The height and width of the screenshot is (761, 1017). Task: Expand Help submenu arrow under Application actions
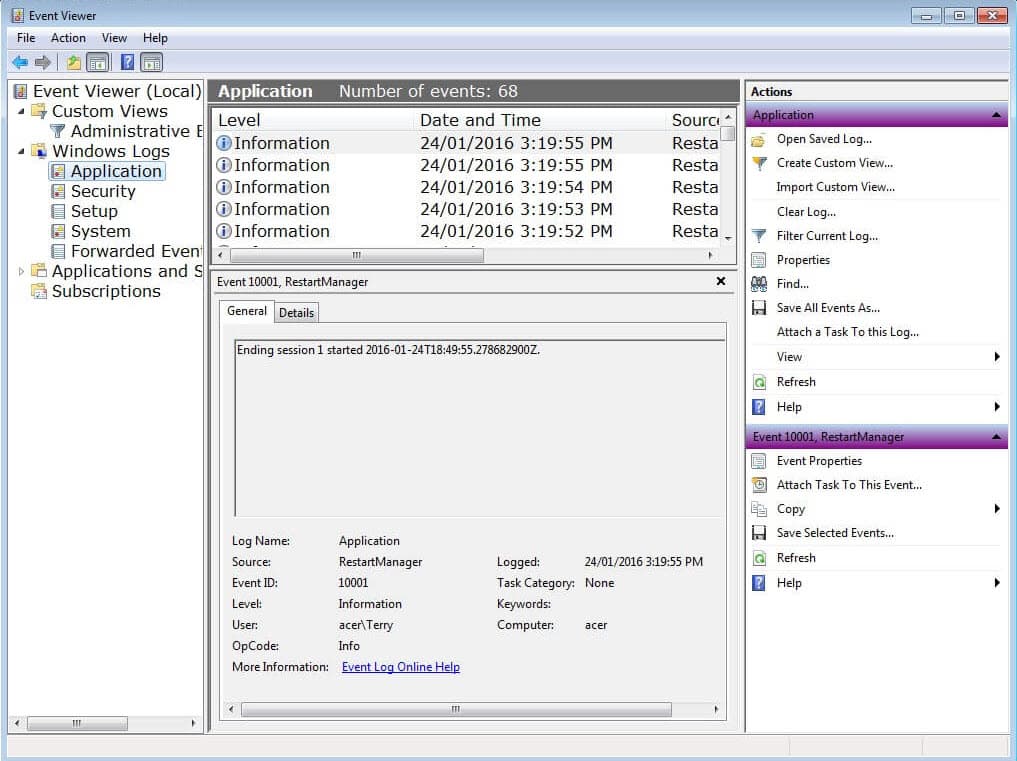[997, 407]
